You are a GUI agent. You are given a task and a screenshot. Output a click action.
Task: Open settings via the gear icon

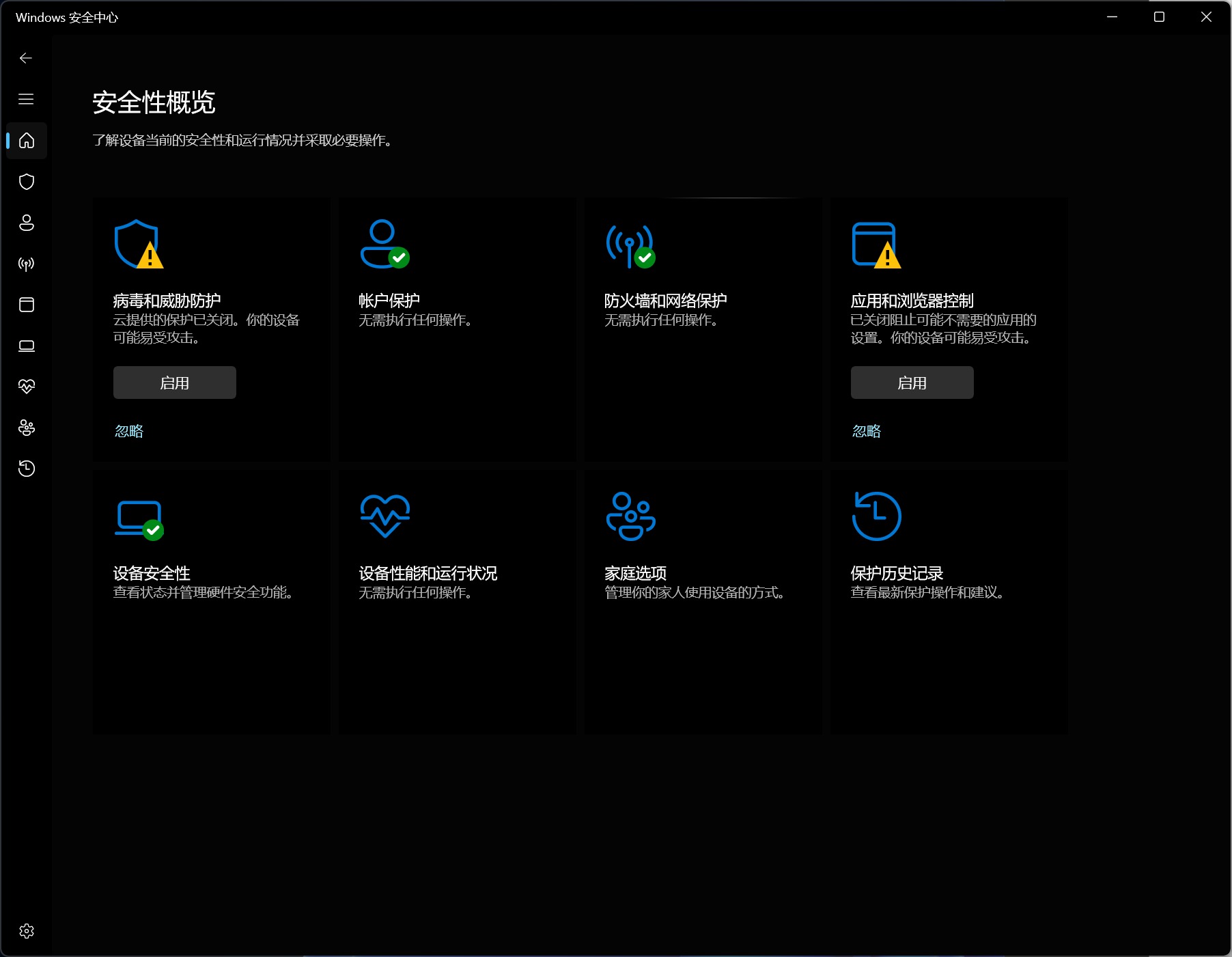pos(26,930)
